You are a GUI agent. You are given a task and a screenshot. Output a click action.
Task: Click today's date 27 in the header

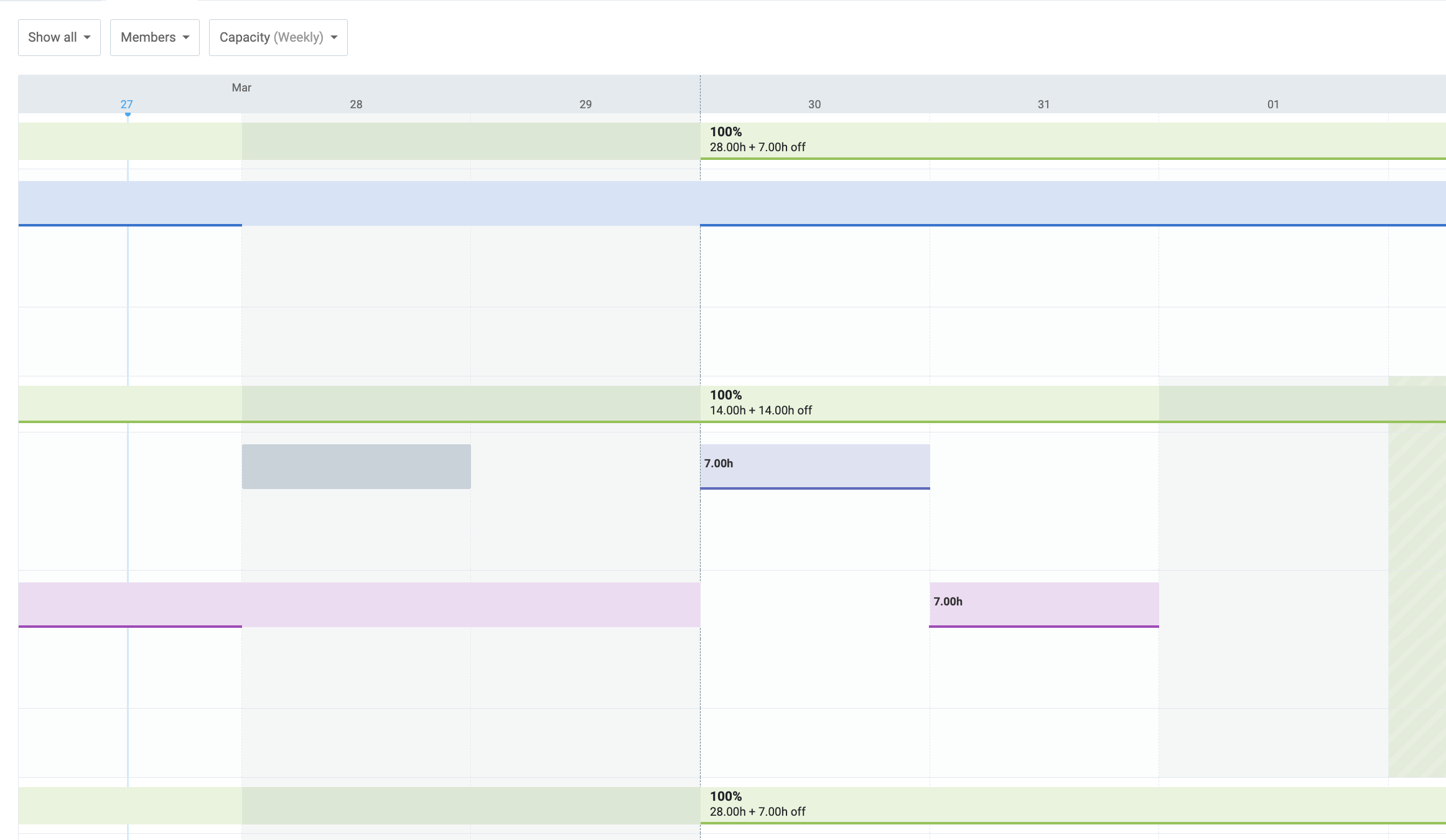click(x=126, y=105)
